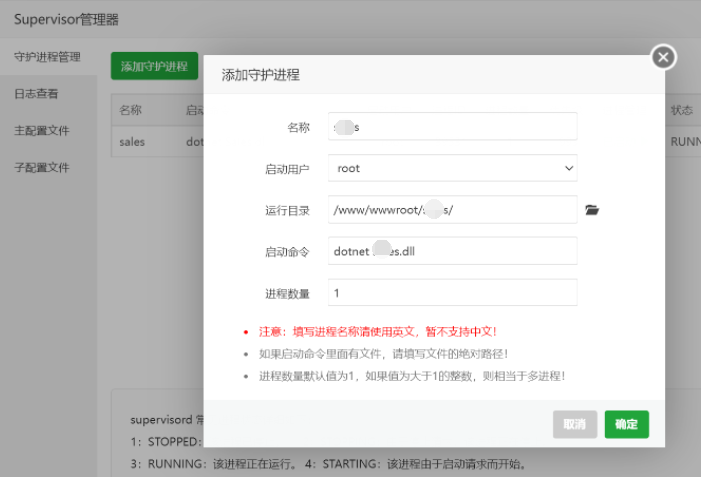
Task: Click the RUNN status cell of sales
Action: [685, 142]
